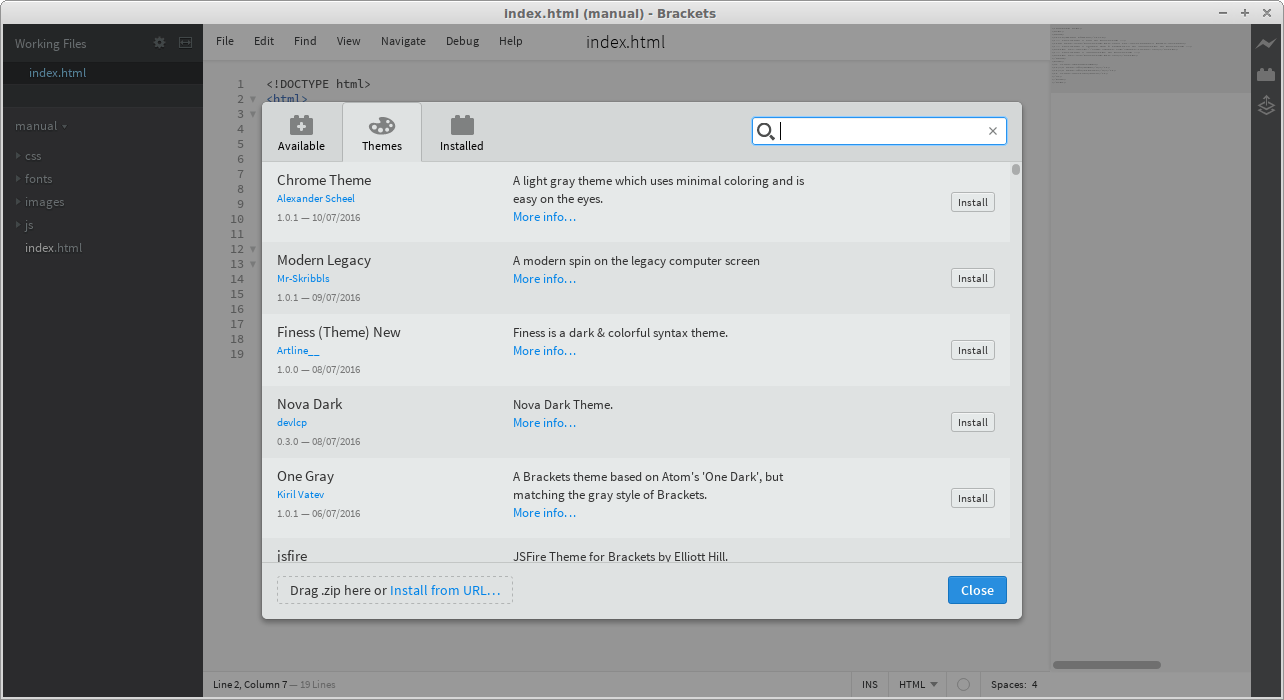Collapse the code fold on line 2
This screenshot has height=700, width=1284.
(x=252, y=99)
